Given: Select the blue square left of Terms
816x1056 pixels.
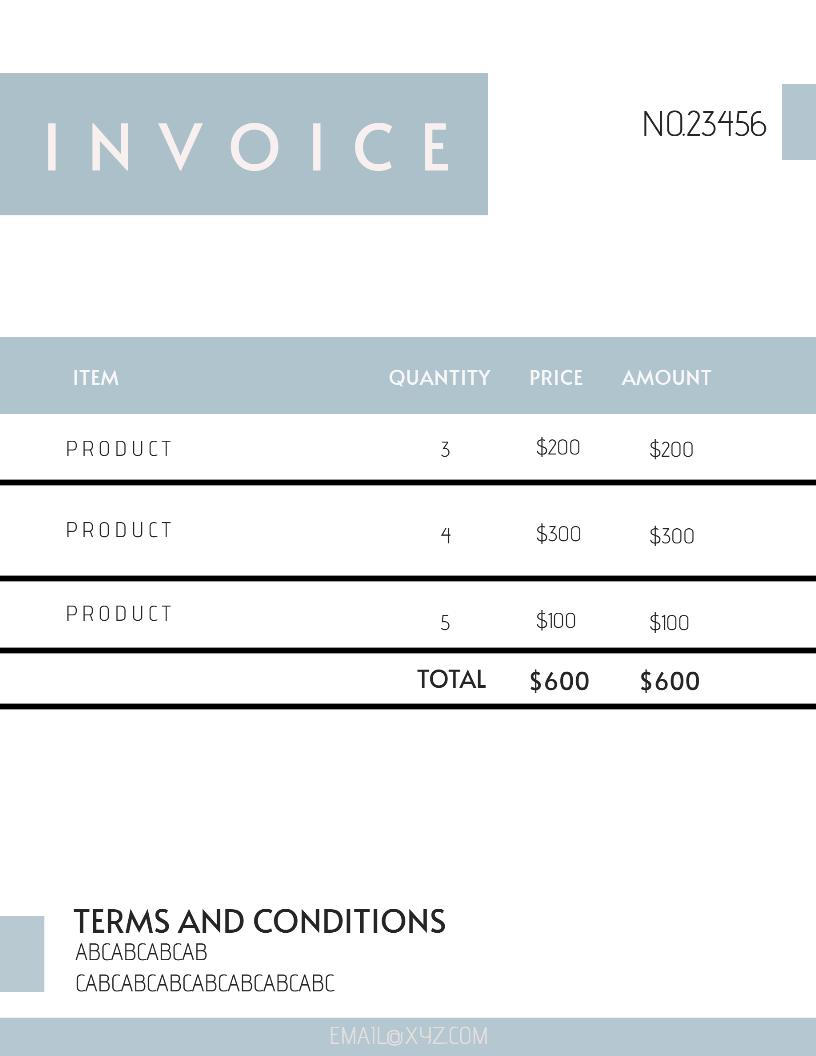Looking at the screenshot, I should click(22, 953).
